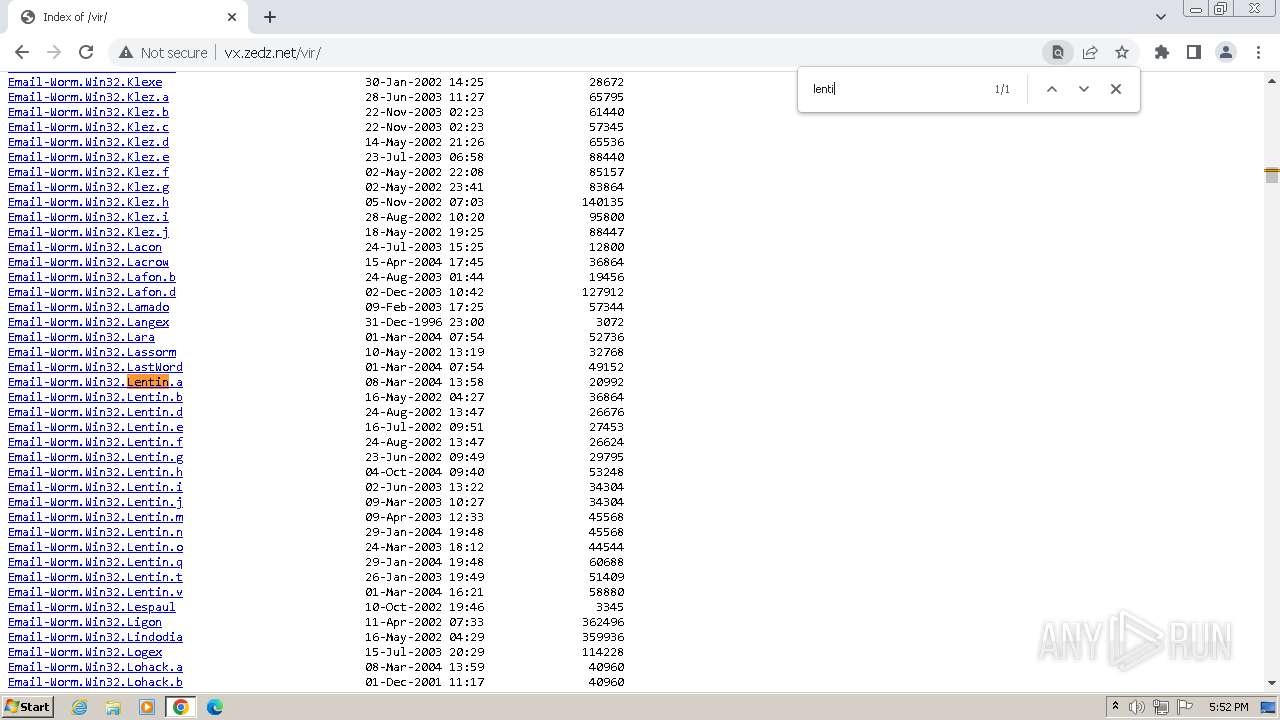Open Email-Worm.Win32.Lamado link

88,307
